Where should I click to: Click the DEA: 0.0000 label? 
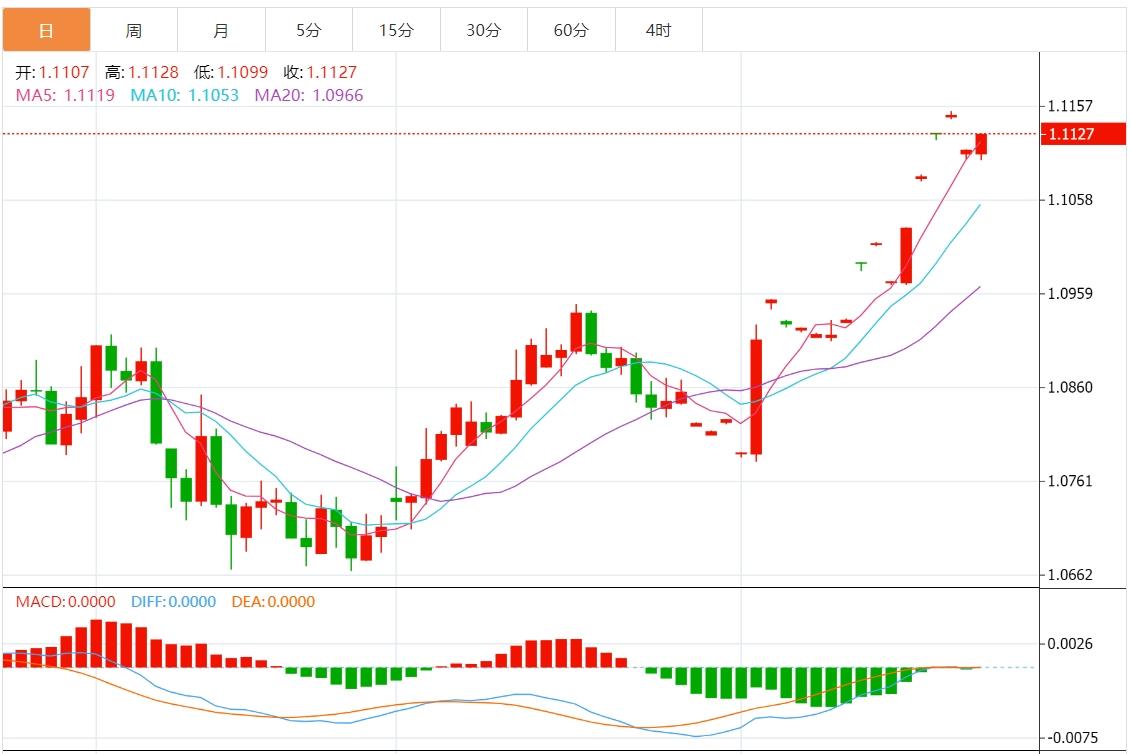pyautogui.click(x=273, y=602)
